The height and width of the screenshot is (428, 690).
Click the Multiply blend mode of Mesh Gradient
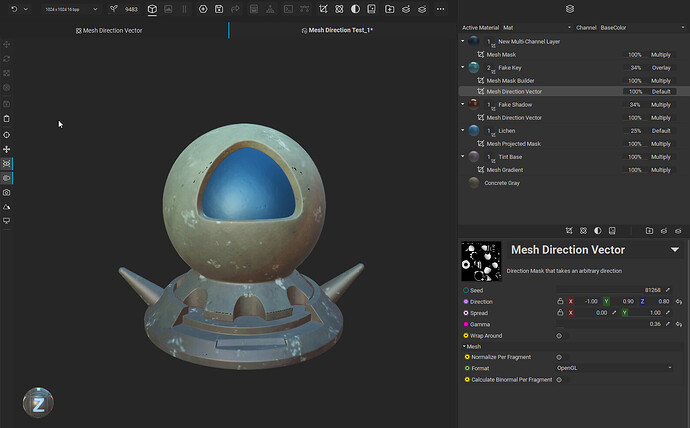pos(661,170)
